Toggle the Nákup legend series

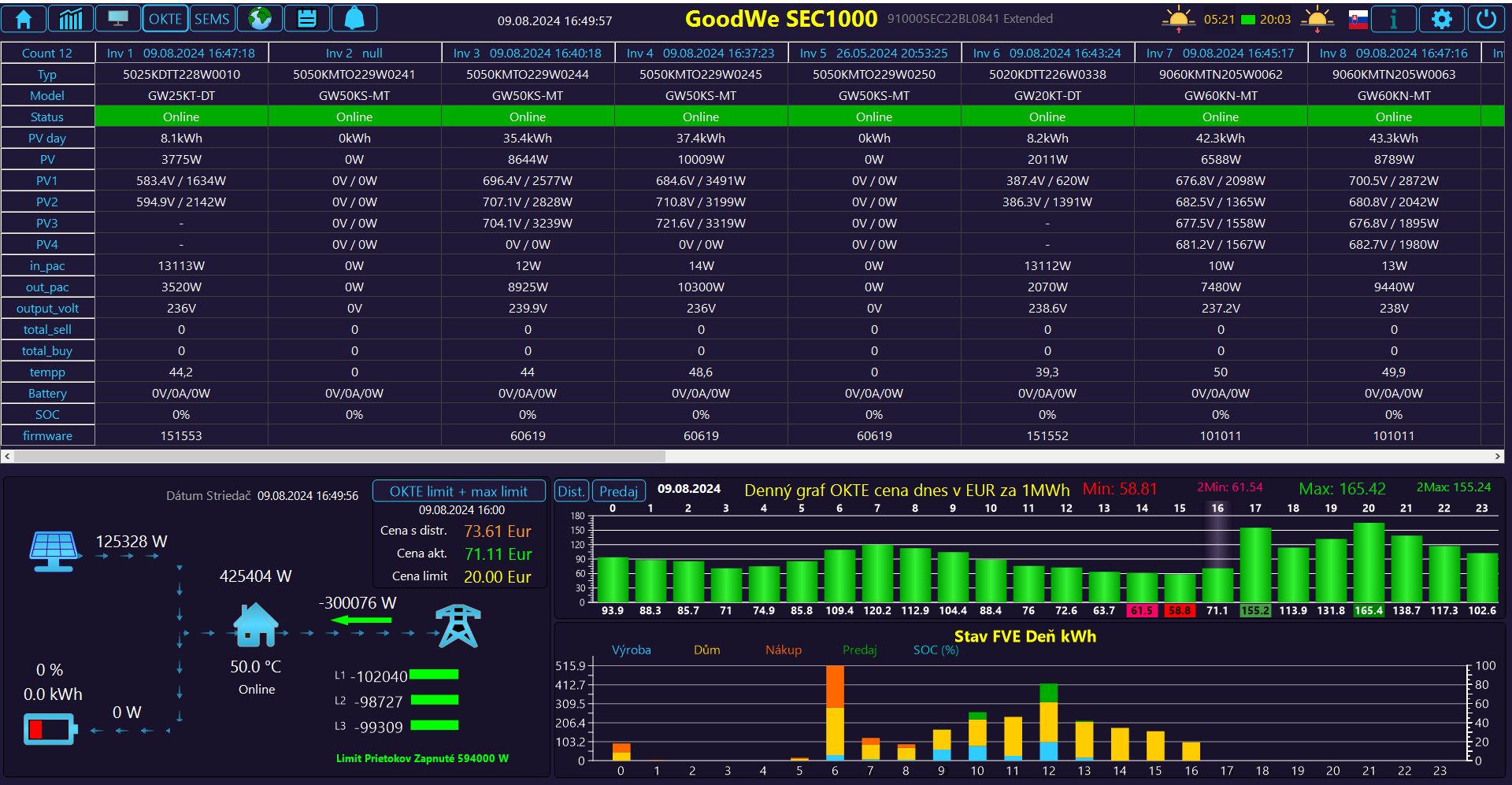[784, 650]
